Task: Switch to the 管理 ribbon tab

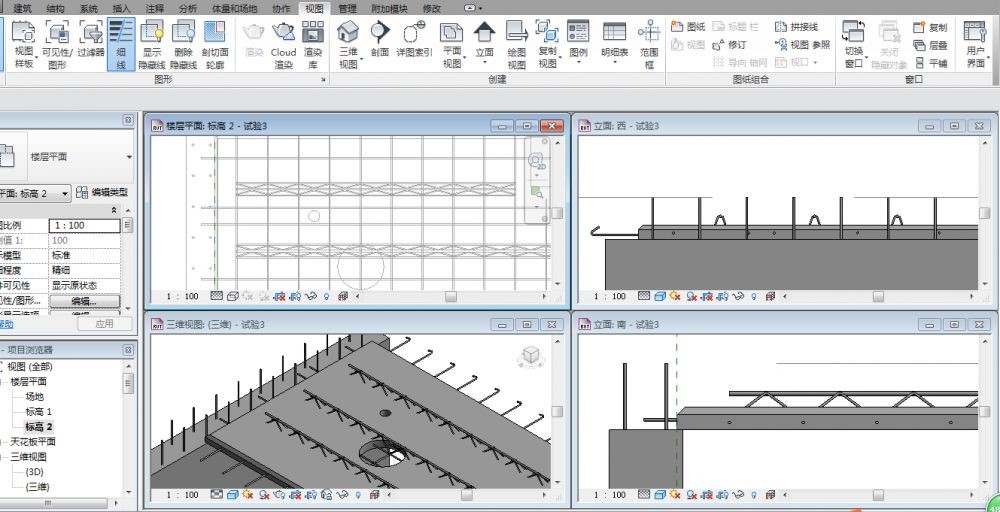Action: [347, 8]
